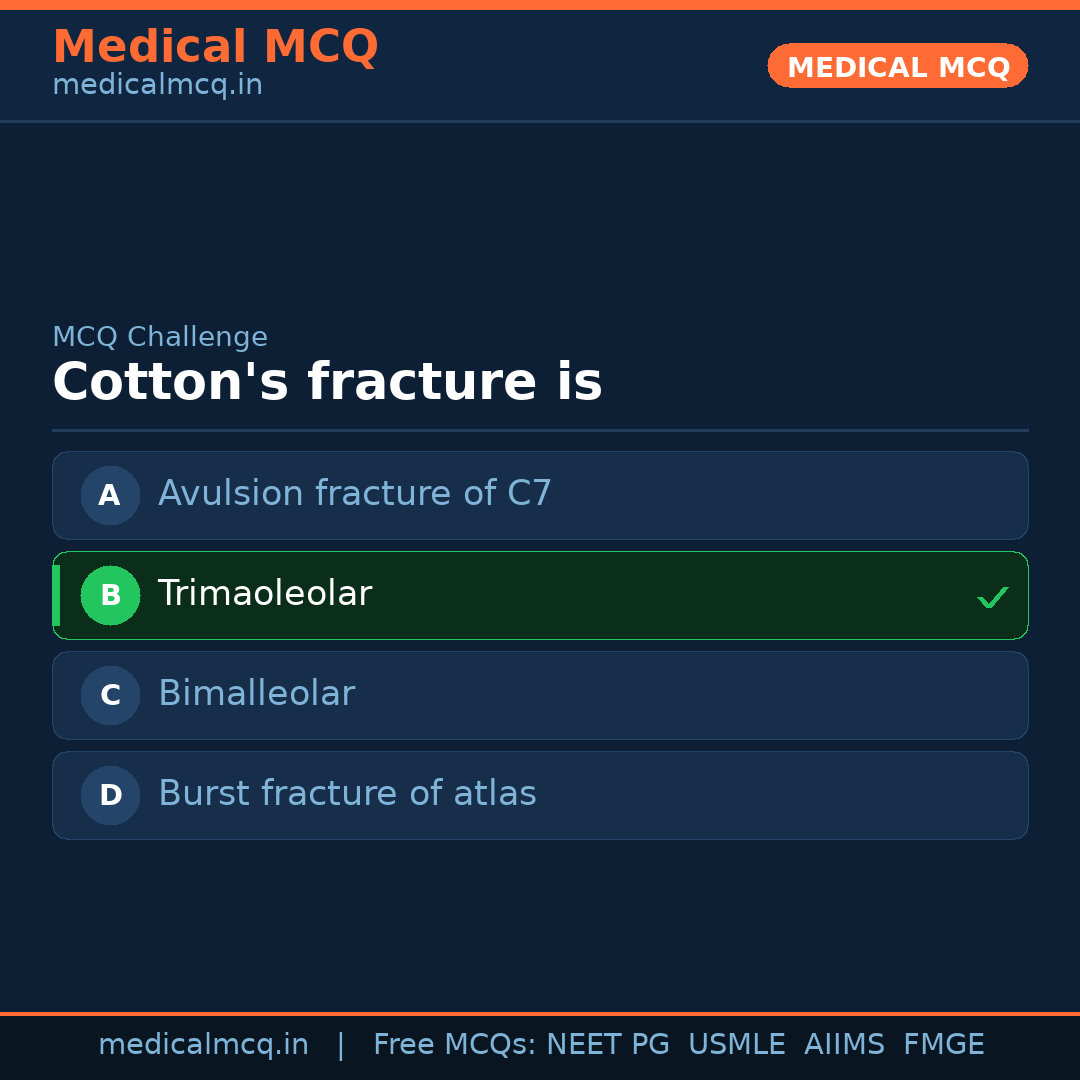The height and width of the screenshot is (1080, 1080).
Task: Click the option A letter badge icon
Action: [110, 495]
